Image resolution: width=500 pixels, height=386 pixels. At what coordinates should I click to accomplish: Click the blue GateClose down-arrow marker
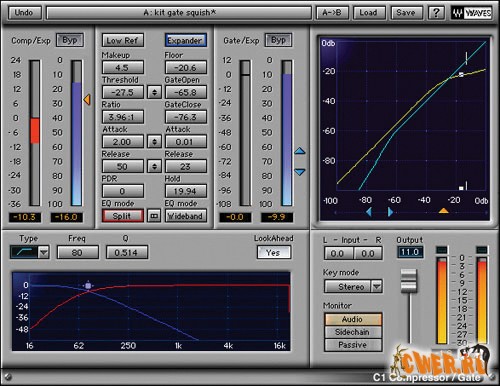click(x=300, y=172)
